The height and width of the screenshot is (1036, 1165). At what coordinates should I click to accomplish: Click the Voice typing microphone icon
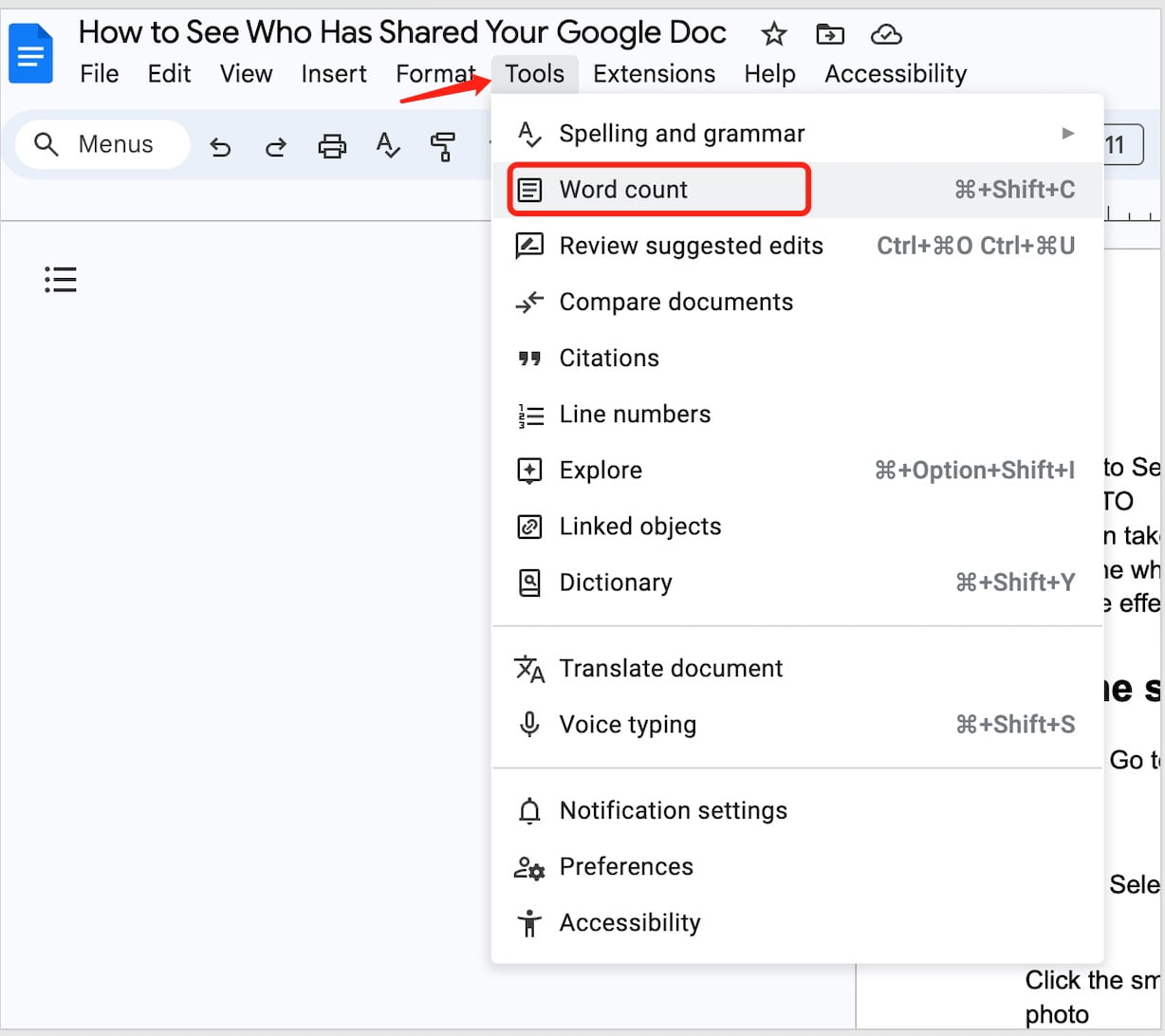[528, 725]
